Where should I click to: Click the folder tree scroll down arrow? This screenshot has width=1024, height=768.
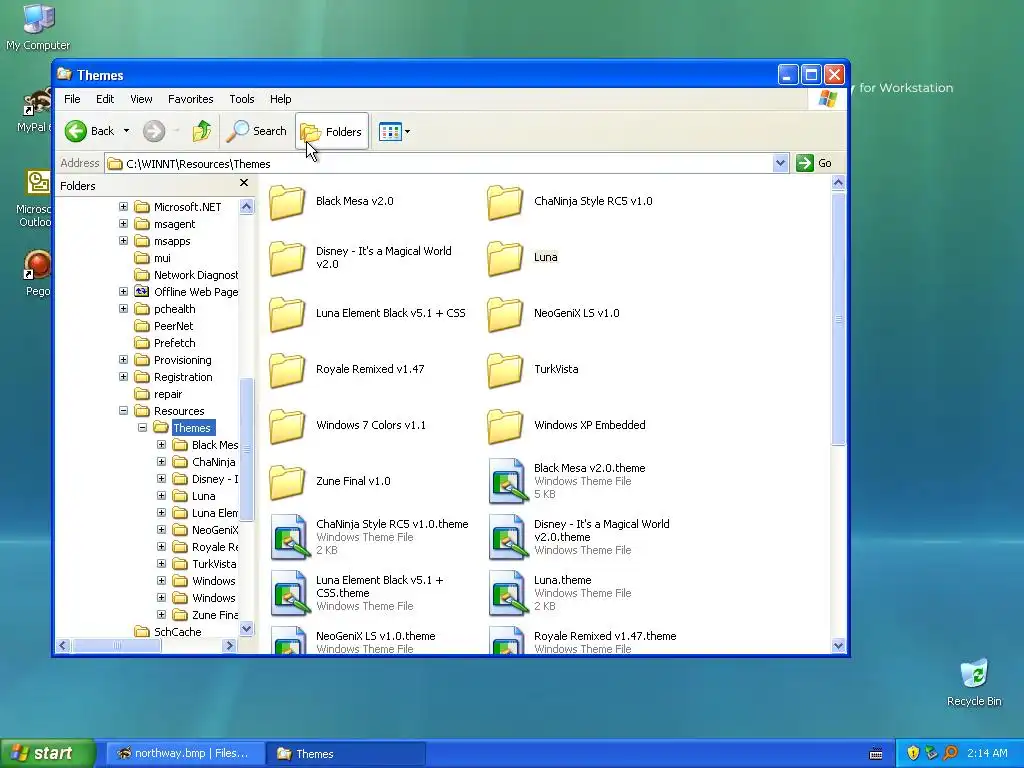(246, 629)
